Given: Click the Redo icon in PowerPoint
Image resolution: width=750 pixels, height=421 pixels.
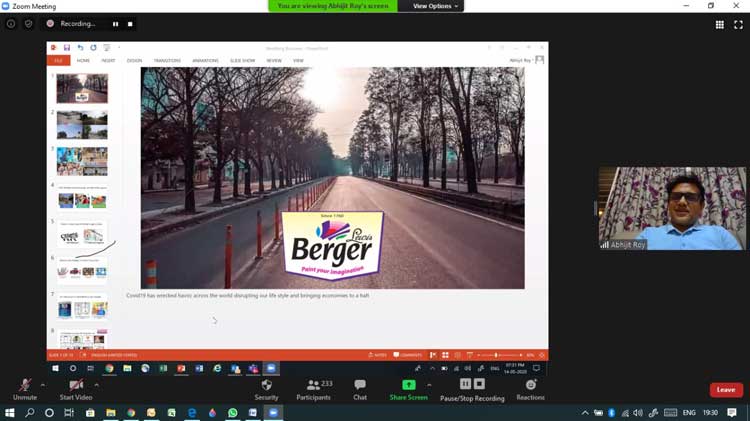Looking at the screenshot, I should click(x=93, y=48).
